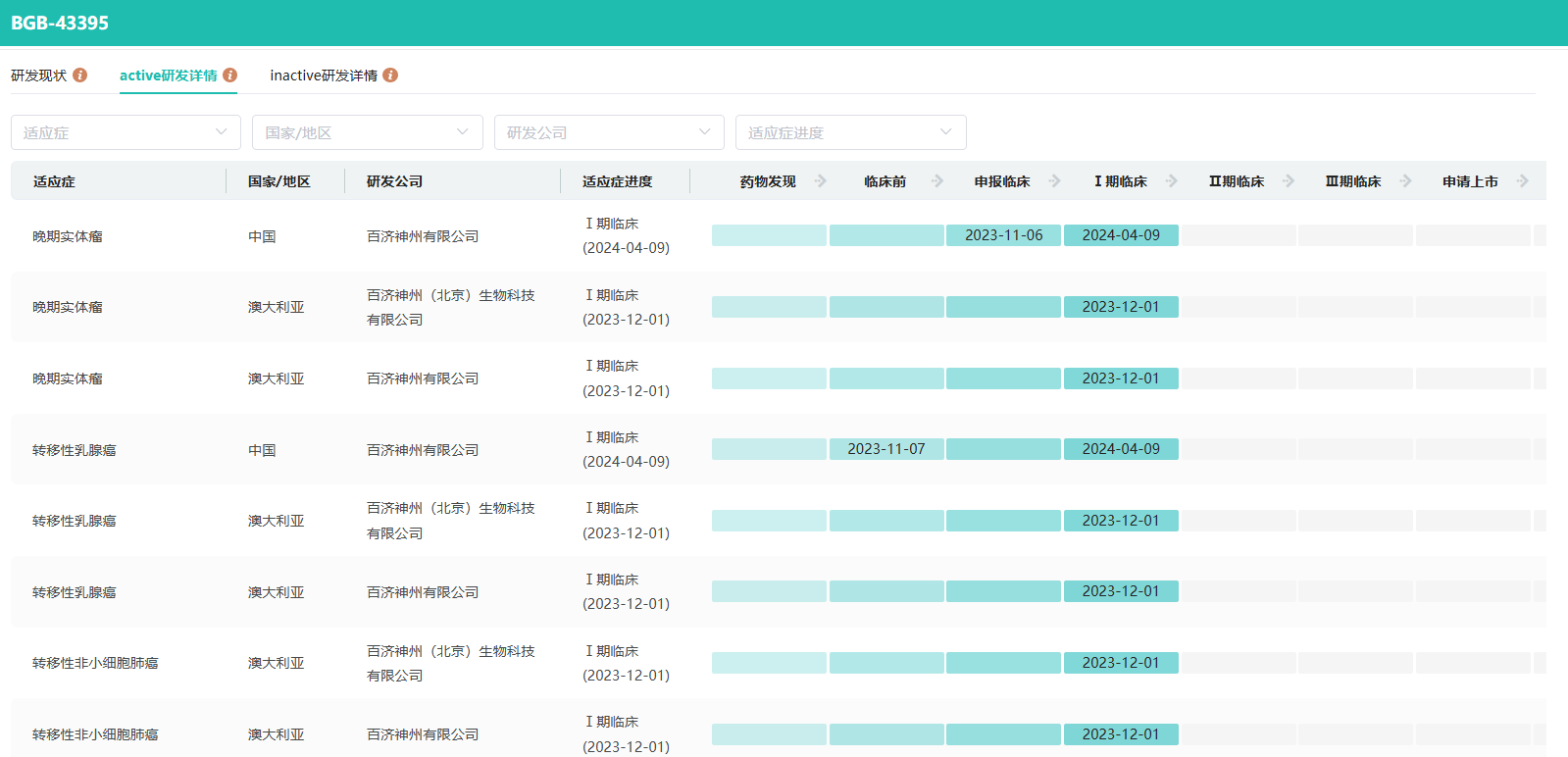The width and height of the screenshot is (1568, 757).
Task: Click arrow icon after 药物发现 header
Action: point(821,181)
